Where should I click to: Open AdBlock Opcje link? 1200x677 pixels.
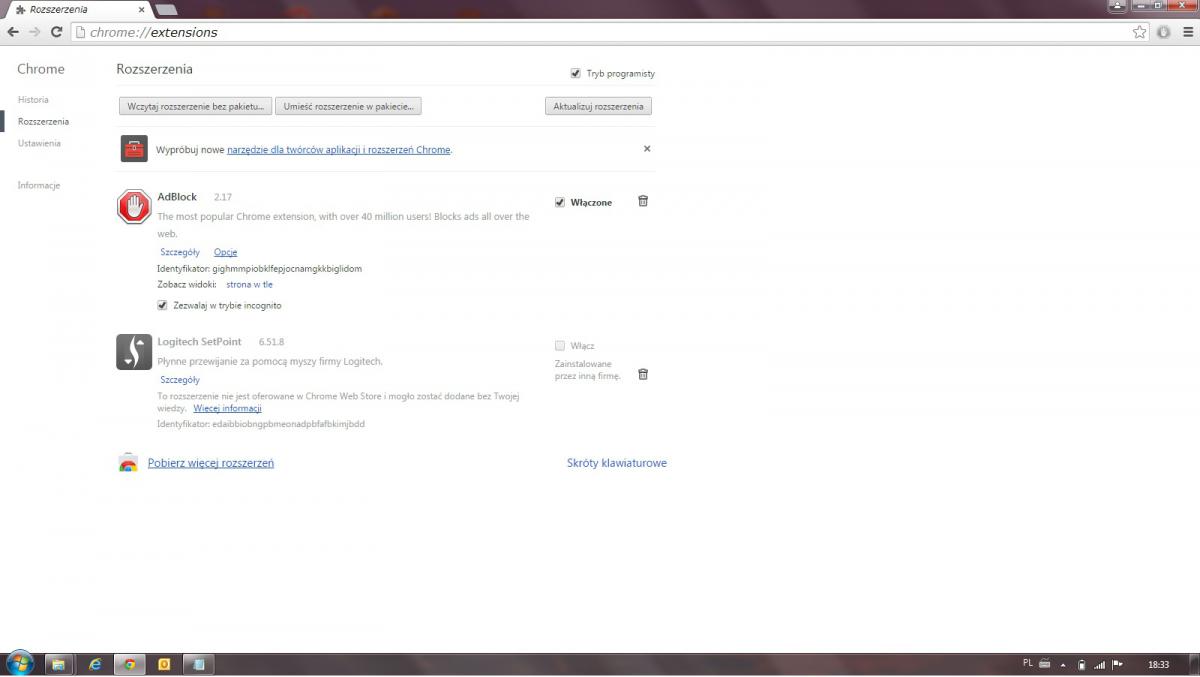225,252
